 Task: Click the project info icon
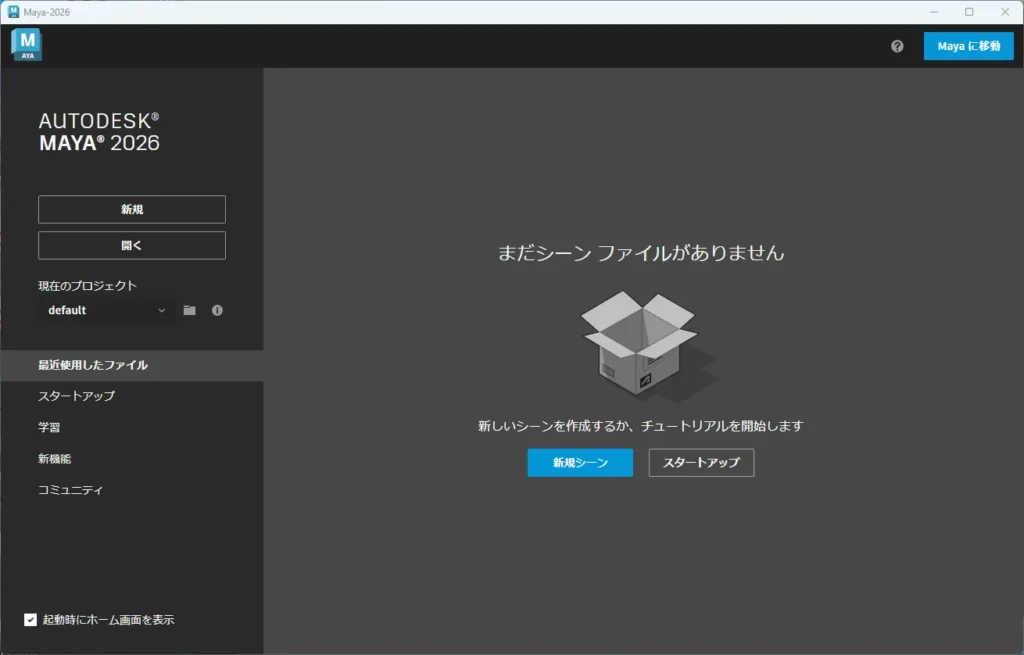coord(217,310)
